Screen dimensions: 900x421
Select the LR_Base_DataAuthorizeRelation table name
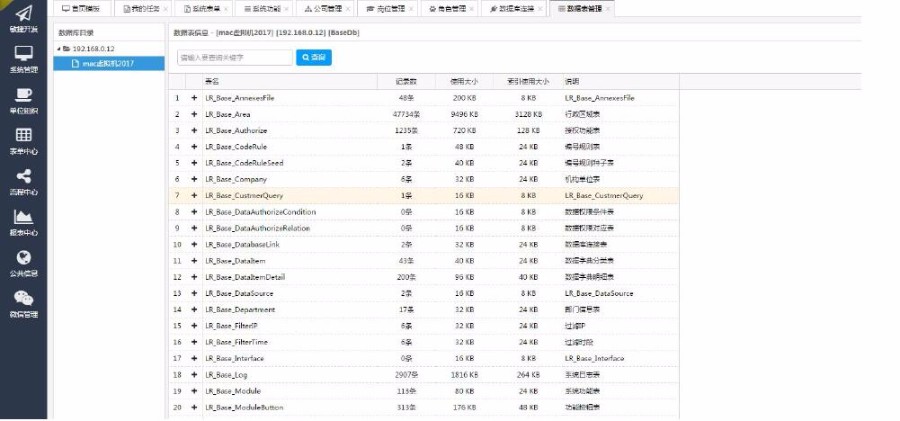pos(258,228)
